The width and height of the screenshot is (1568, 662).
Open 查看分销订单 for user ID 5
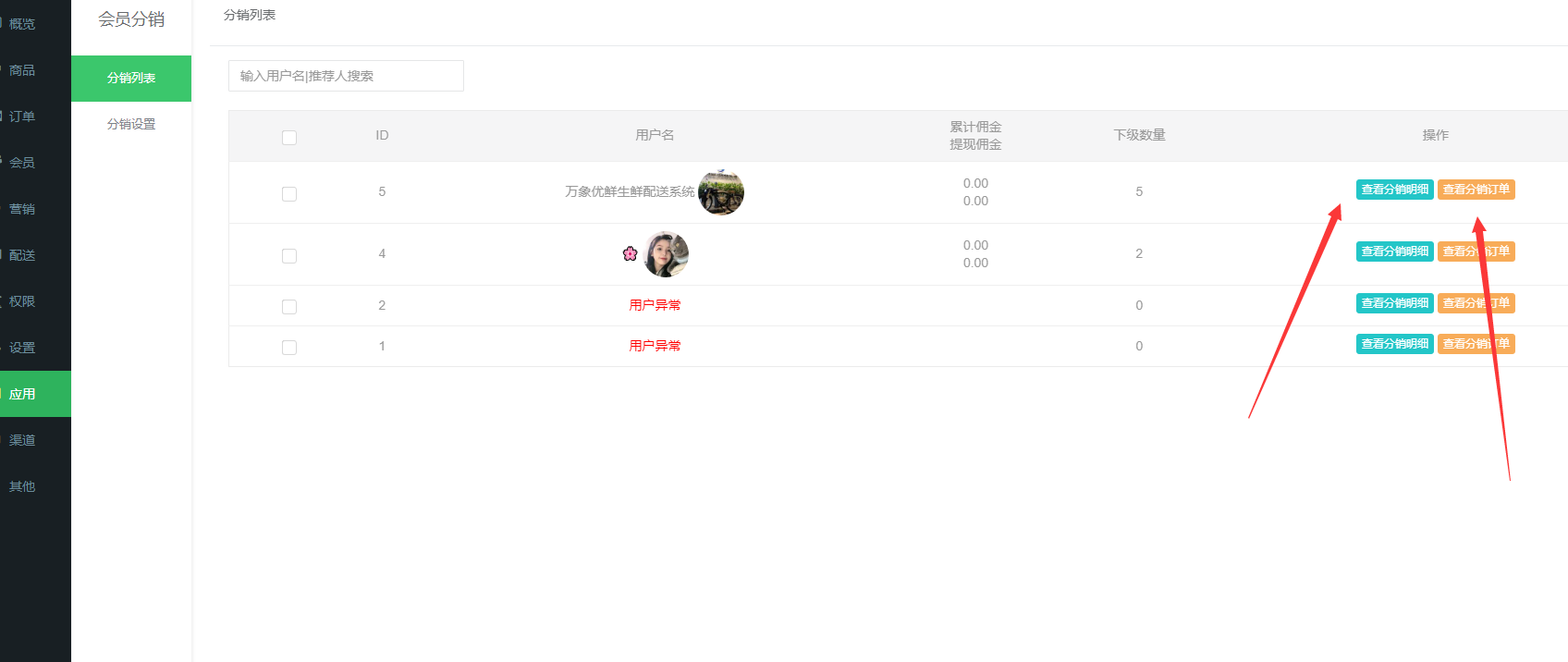1476,190
